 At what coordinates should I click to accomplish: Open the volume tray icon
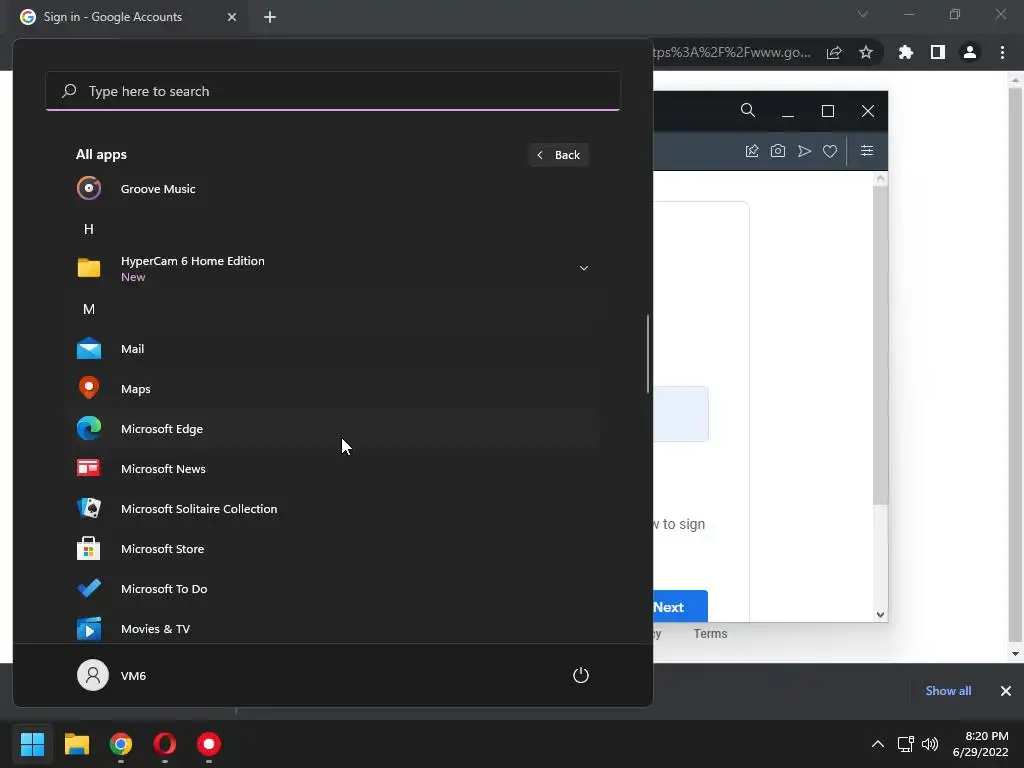pos(930,744)
